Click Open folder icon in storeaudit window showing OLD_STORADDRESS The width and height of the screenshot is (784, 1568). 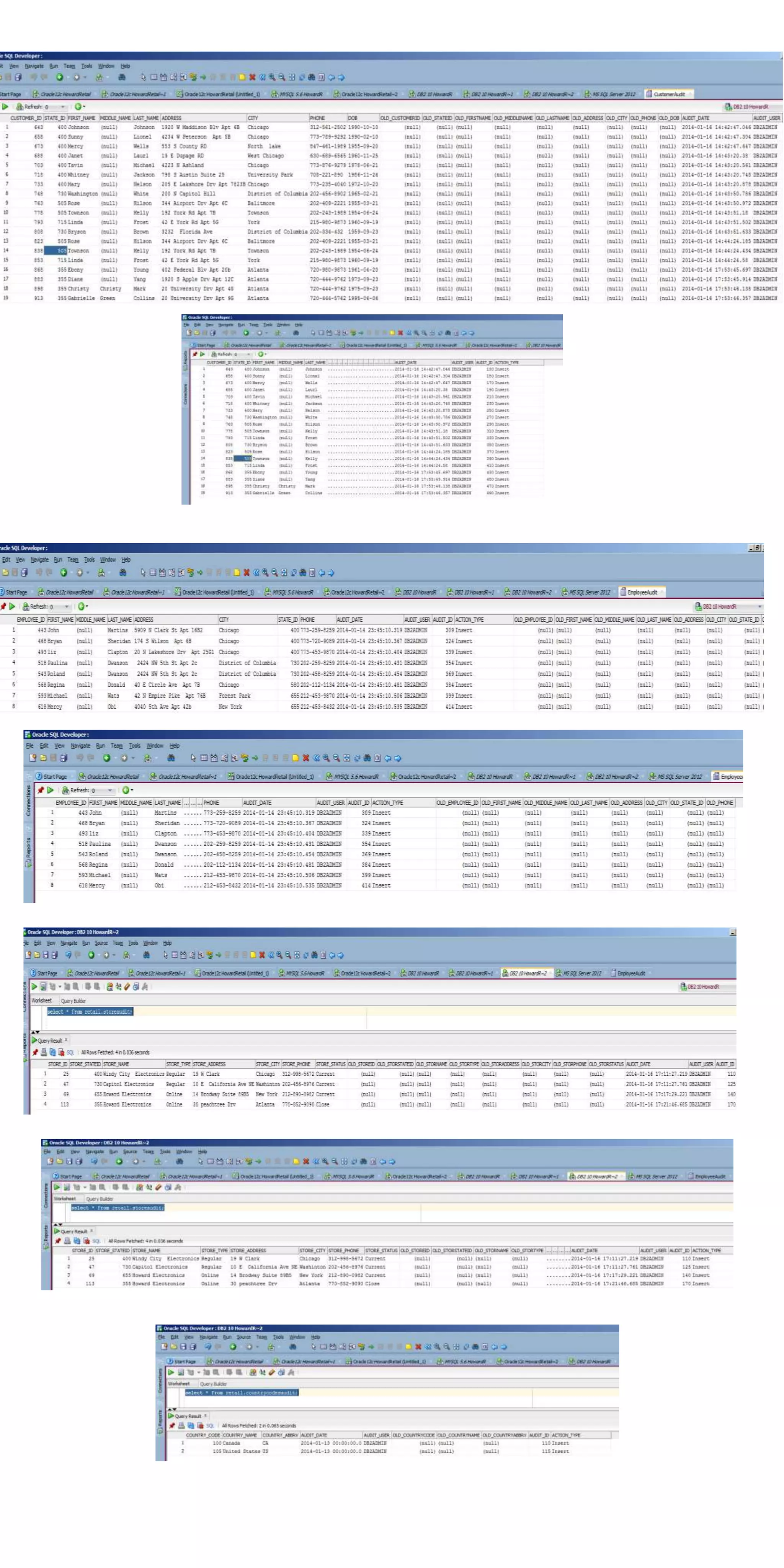[x=37, y=955]
